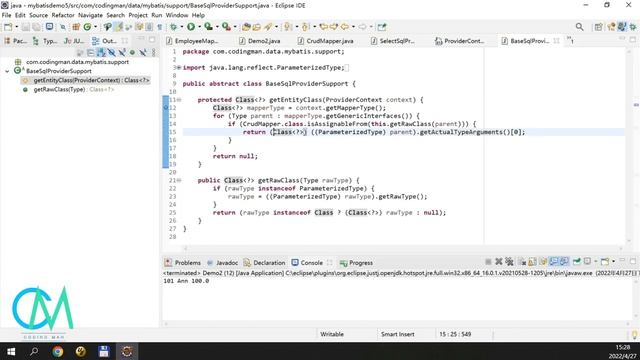The width and height of the screenshot is (640, 360).
Task: Switch to the Demo2.java editor tab
Action: pyautogui.click(x=260, y=41)
